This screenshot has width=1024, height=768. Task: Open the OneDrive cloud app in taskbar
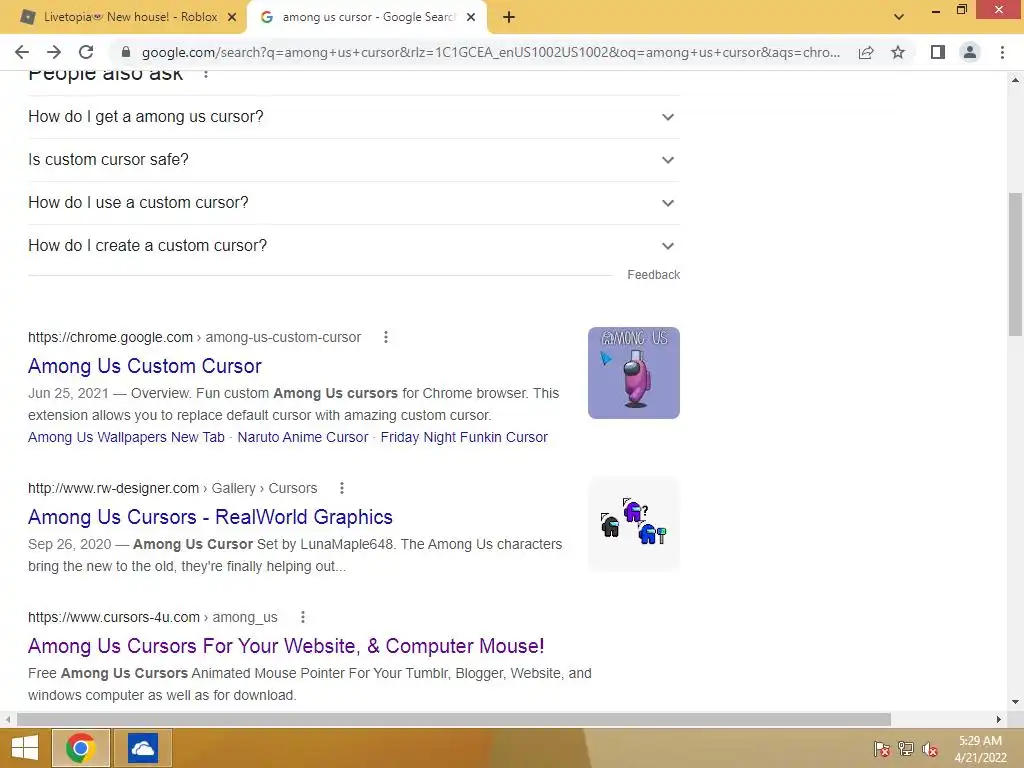(142, 748)
